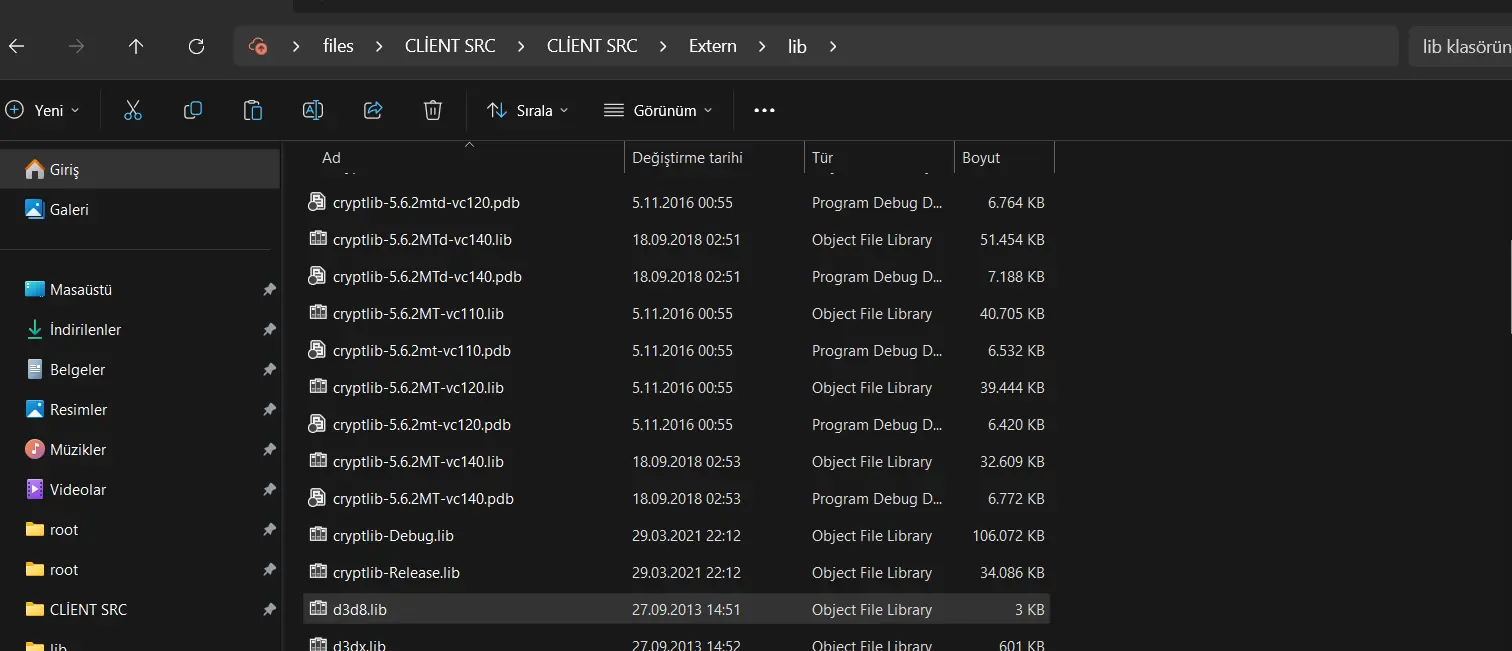Open Masaüstü in the sidebar

point(81,290)
